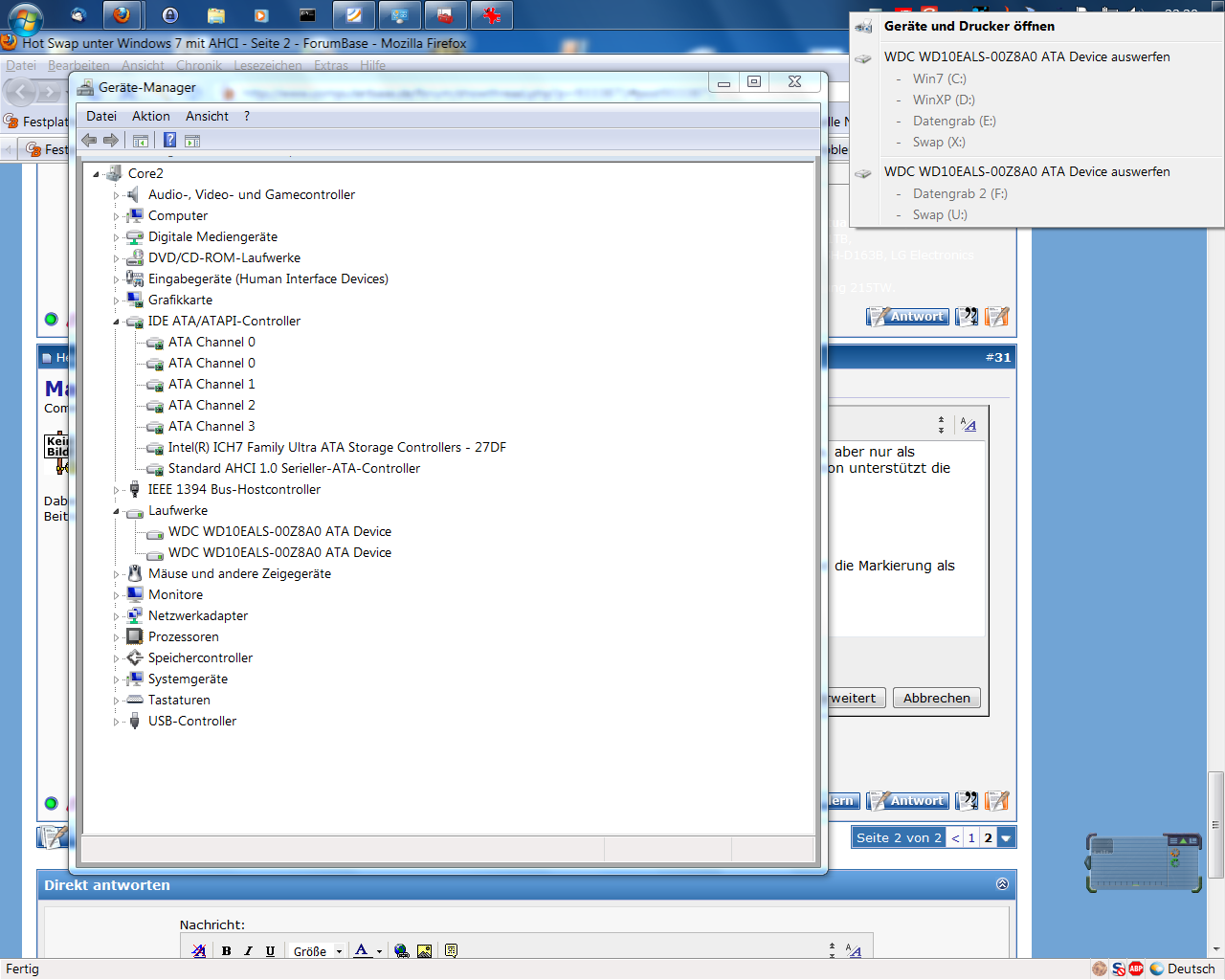This screenshot has height=980, width=1225.
Task: Select Geräte und Drucker öffnen in tray popup
Action: tap(969, 26)
